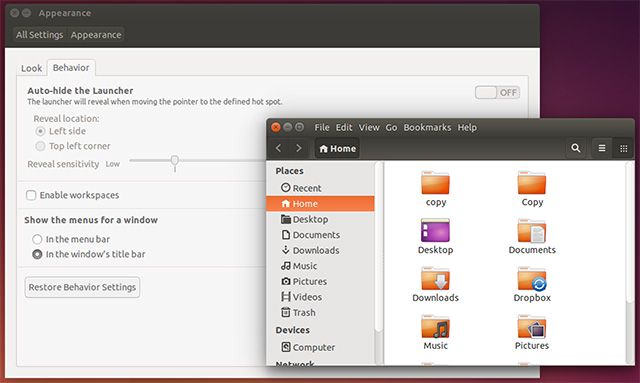Select Documents in Places sidebar
Viewport: 640px width, 383px height.
point(320,235)
